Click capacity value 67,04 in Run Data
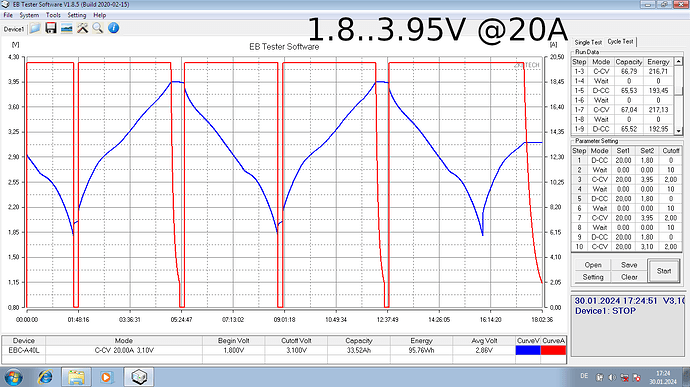This screenshot has width=690, height=387. click(629, 110)
